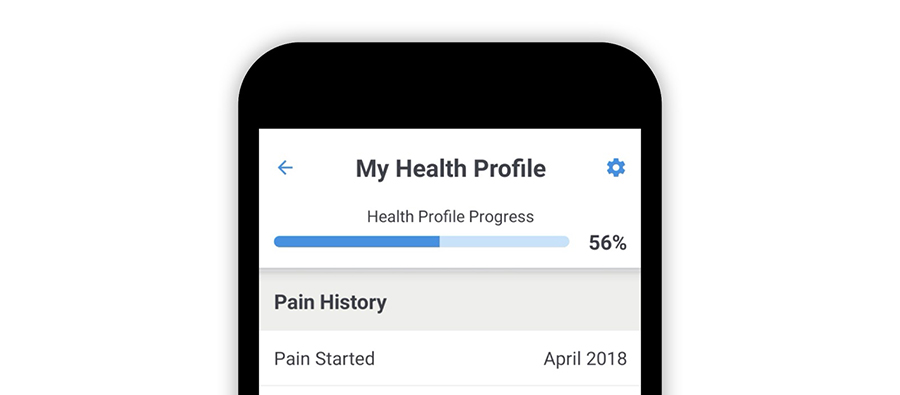Screen dimensions: 900x395
Task: Open the Pain History section header
Action: click(450, 301)
